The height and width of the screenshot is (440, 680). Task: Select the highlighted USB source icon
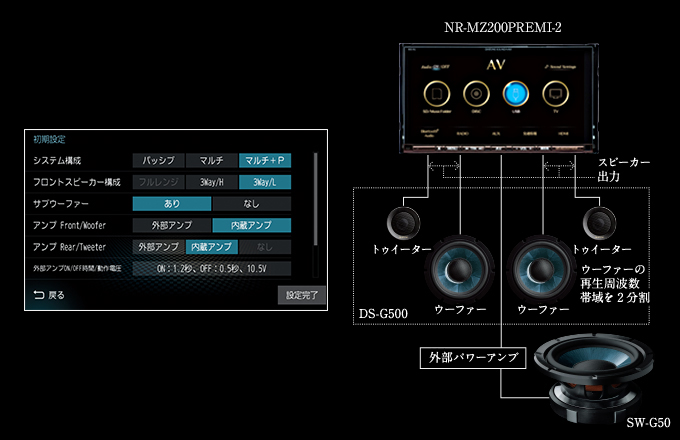[516, 93]
